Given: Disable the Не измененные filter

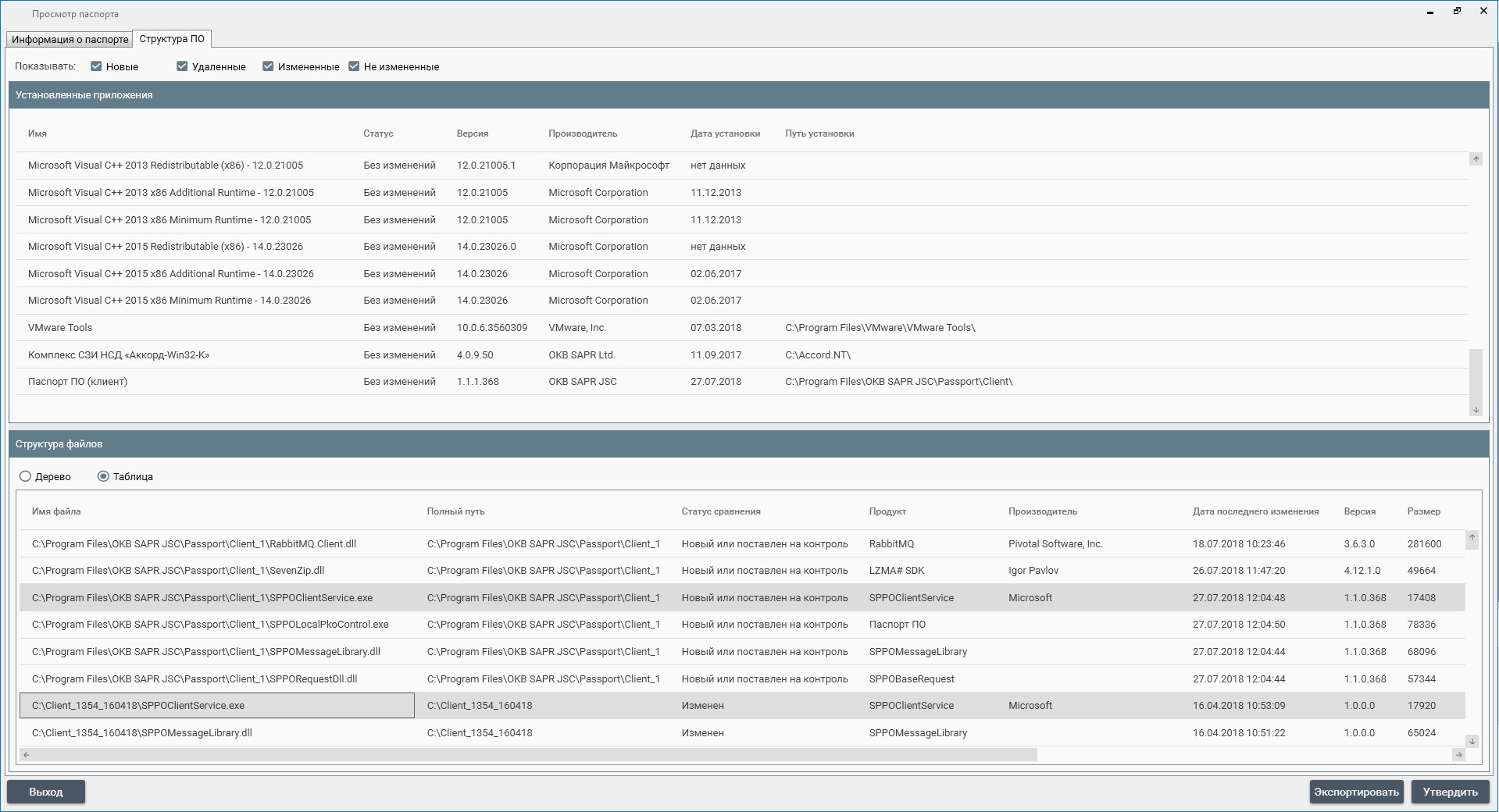Looking at the screenshot, I should (354, 66).
